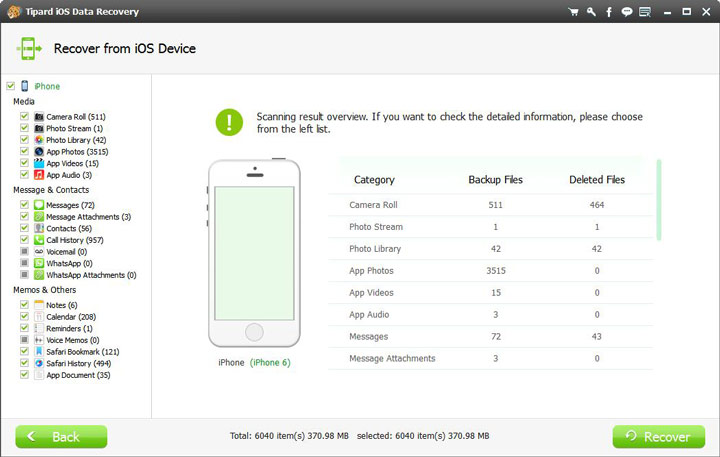
Task: Click the Backup Files column header
Action: pos(495,180)
